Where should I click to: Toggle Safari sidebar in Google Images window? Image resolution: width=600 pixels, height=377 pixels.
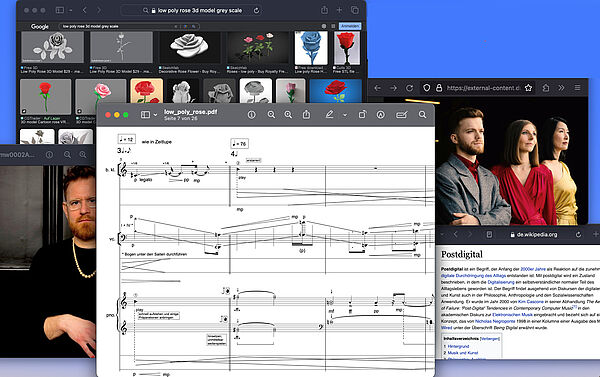[x=60, y=10]
